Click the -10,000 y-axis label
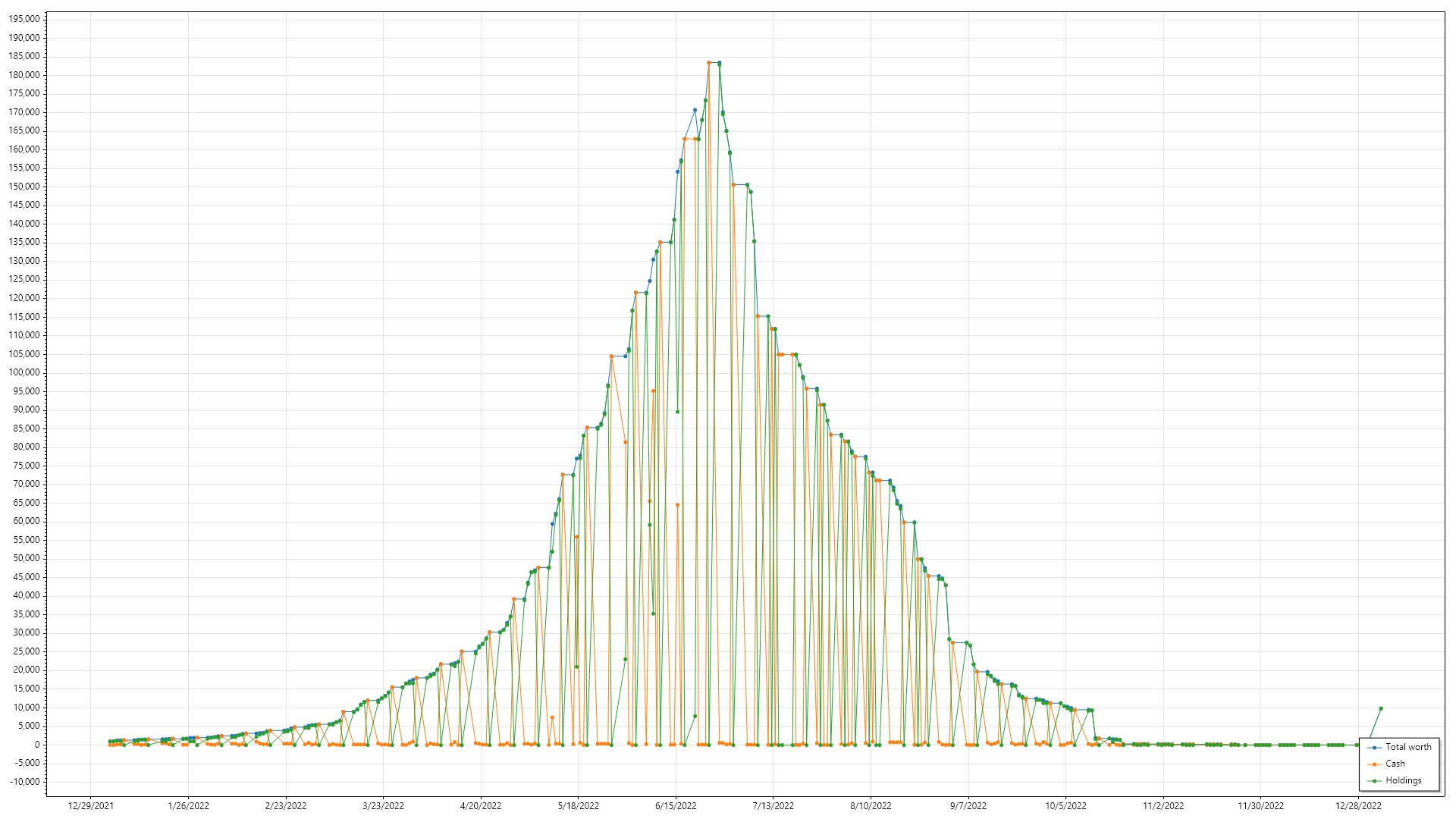 [x=24, y=782]
